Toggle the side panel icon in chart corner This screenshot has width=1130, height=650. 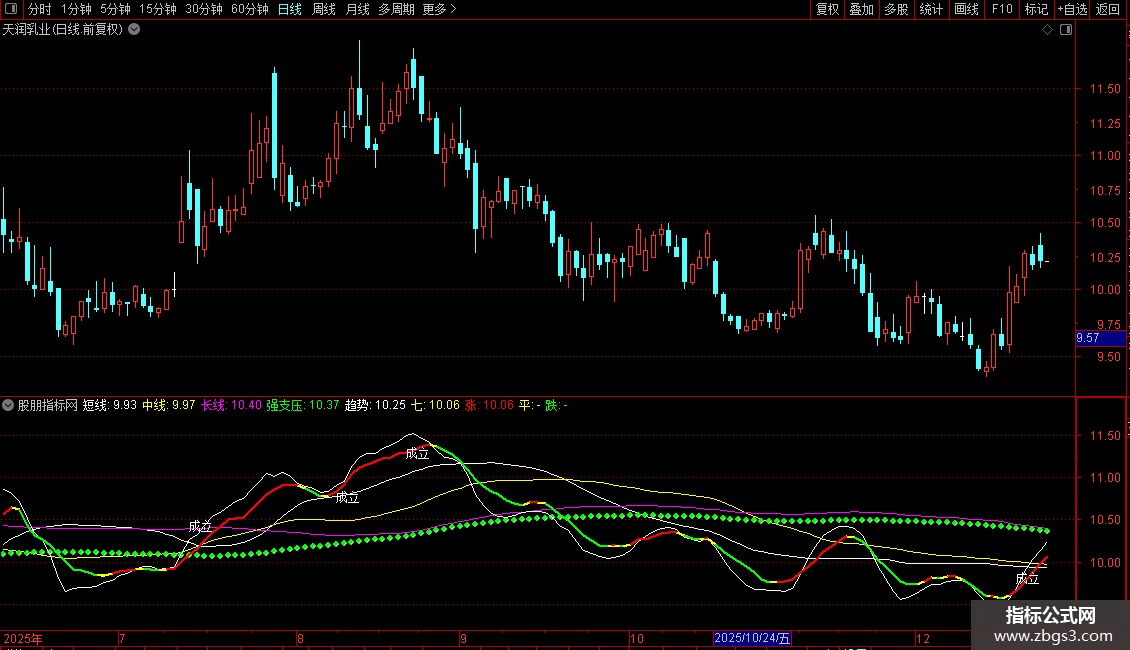tap(1066, 30)
